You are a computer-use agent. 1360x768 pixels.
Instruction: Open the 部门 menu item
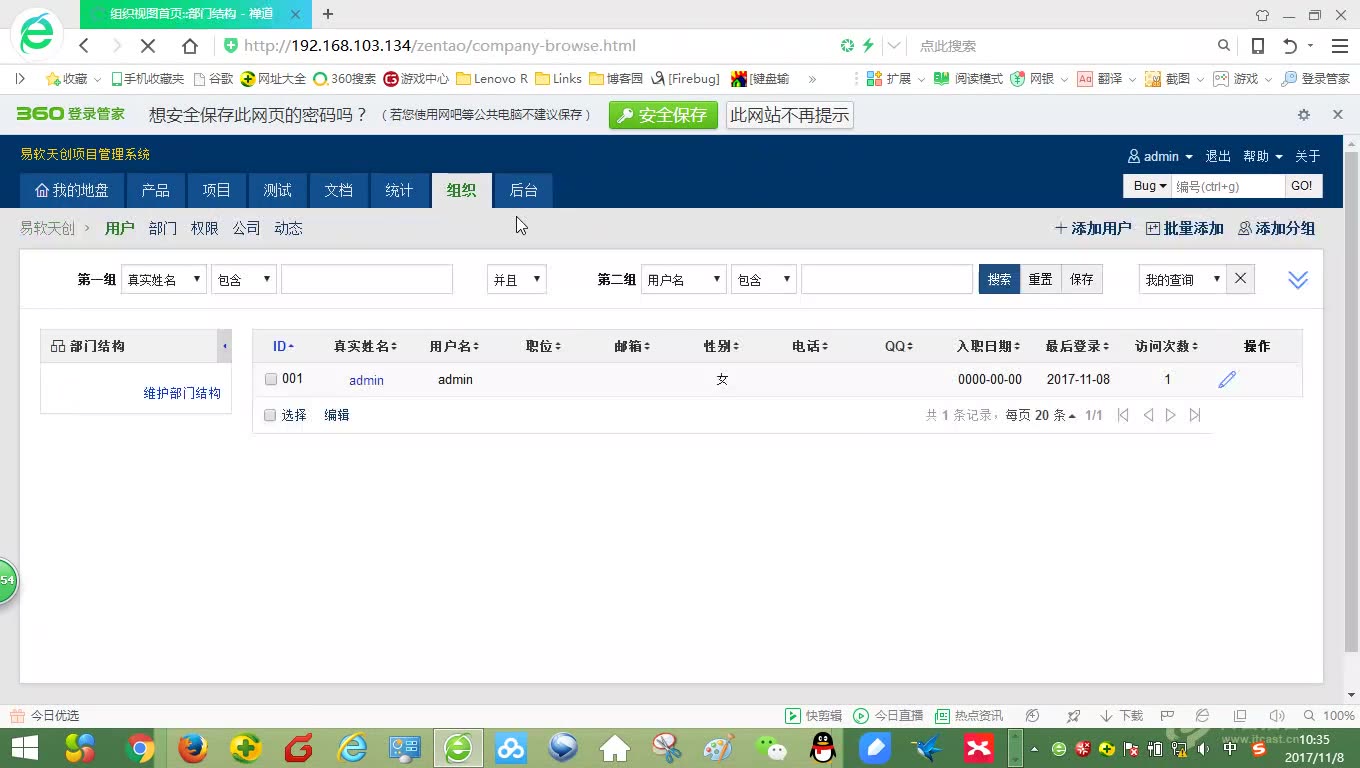point(162,228)
